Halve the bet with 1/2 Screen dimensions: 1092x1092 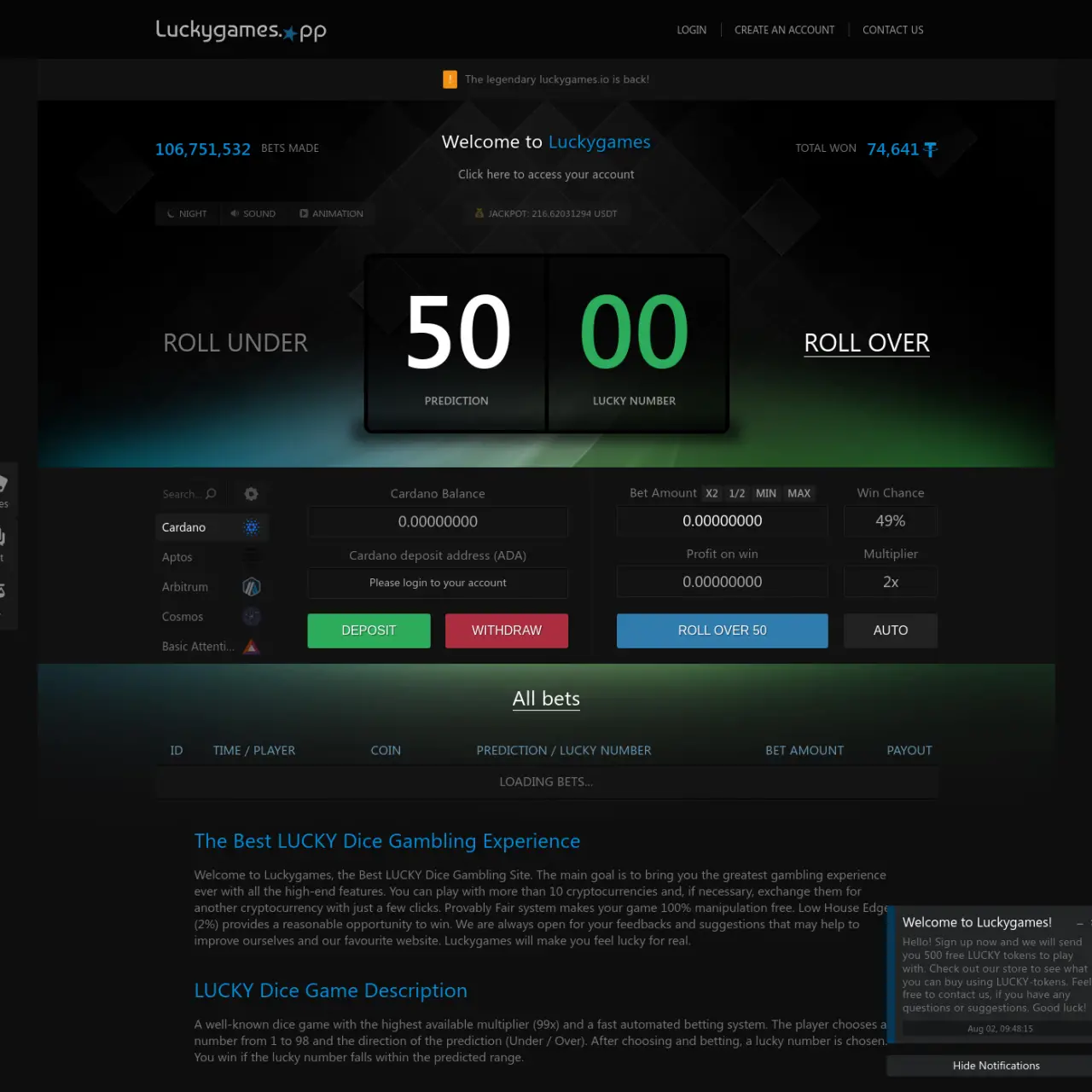737,493
